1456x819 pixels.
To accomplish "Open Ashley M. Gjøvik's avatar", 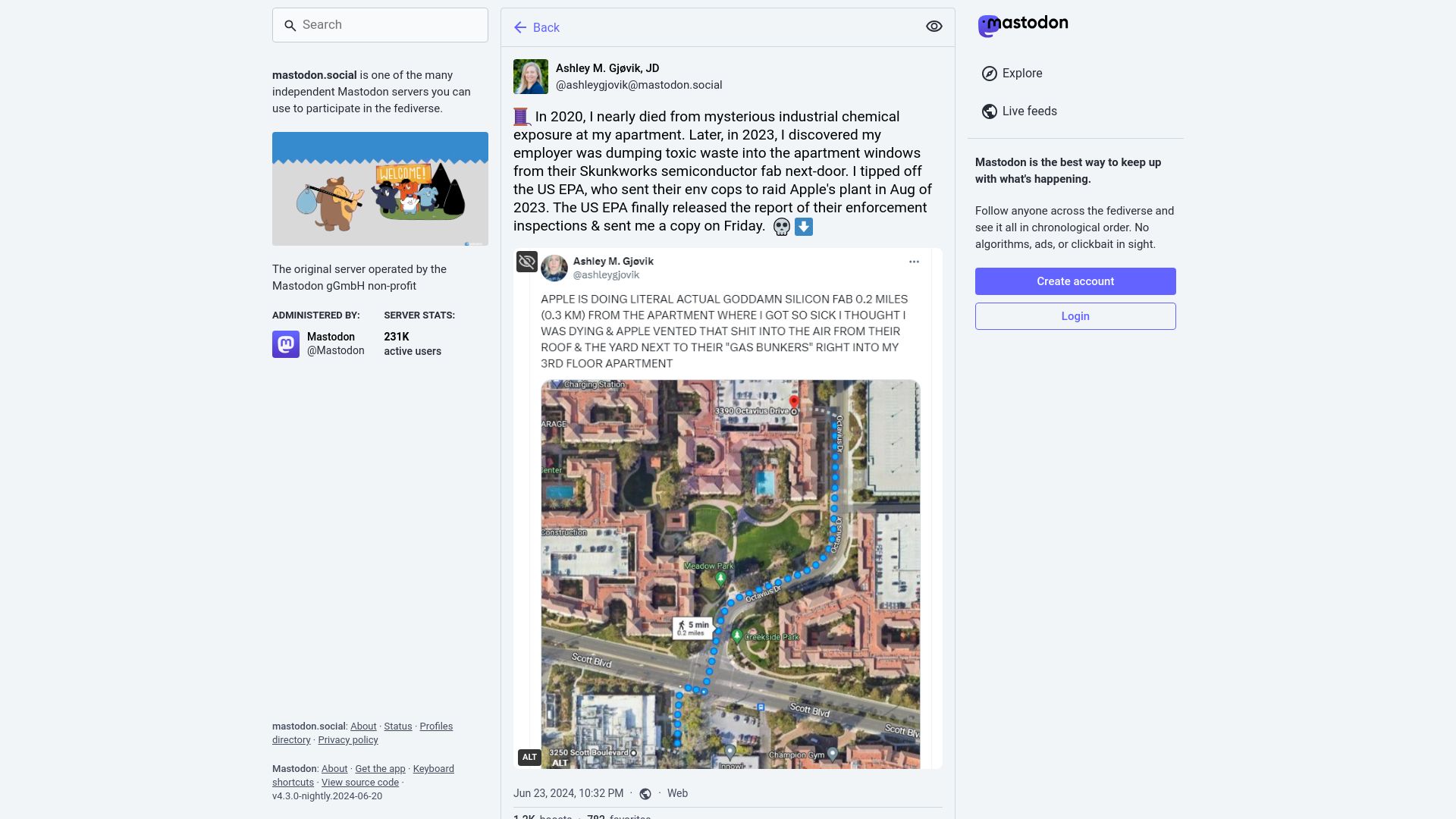I will click(531, 77).
